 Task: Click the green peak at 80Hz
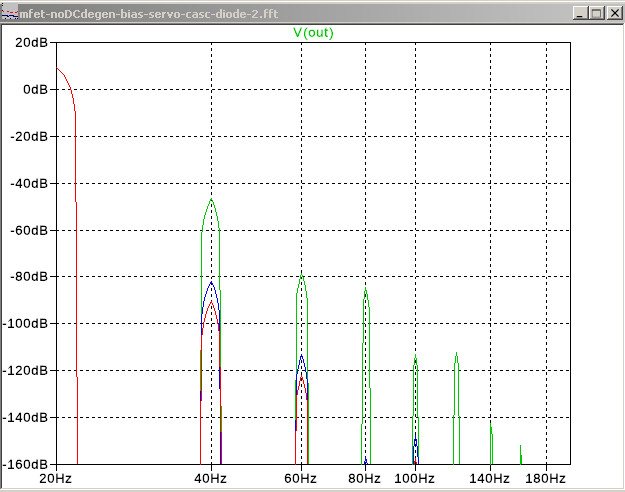366,290
